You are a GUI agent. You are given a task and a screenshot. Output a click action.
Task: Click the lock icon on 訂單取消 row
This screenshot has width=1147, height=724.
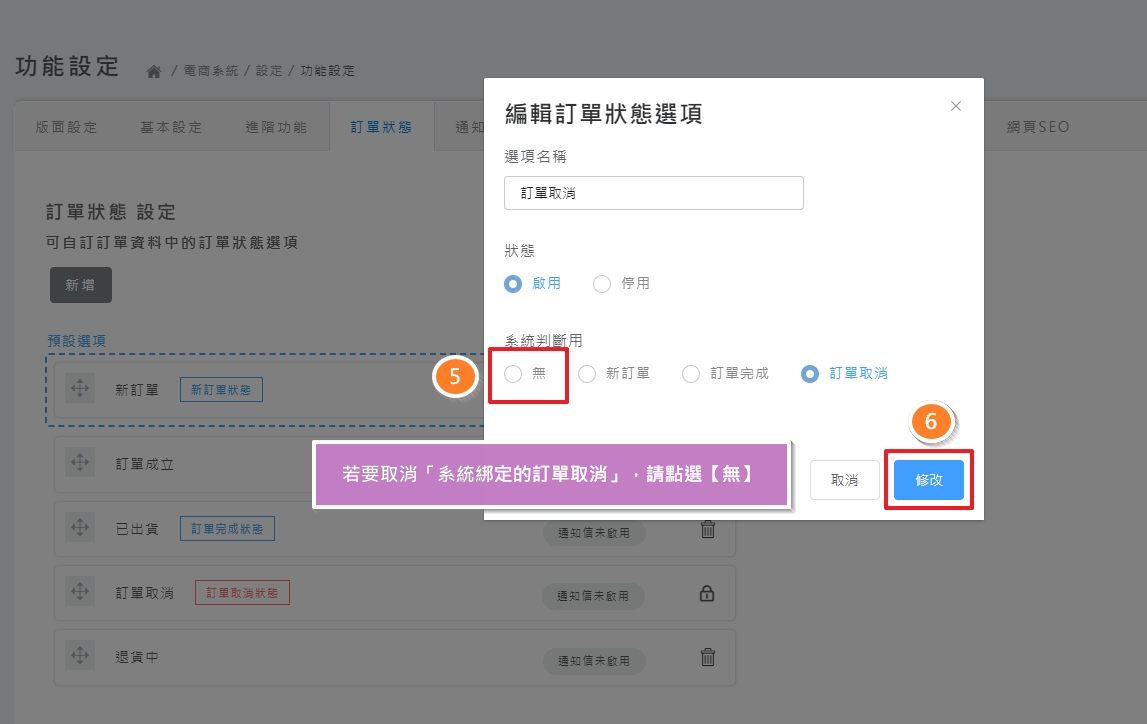coord(707,594)
